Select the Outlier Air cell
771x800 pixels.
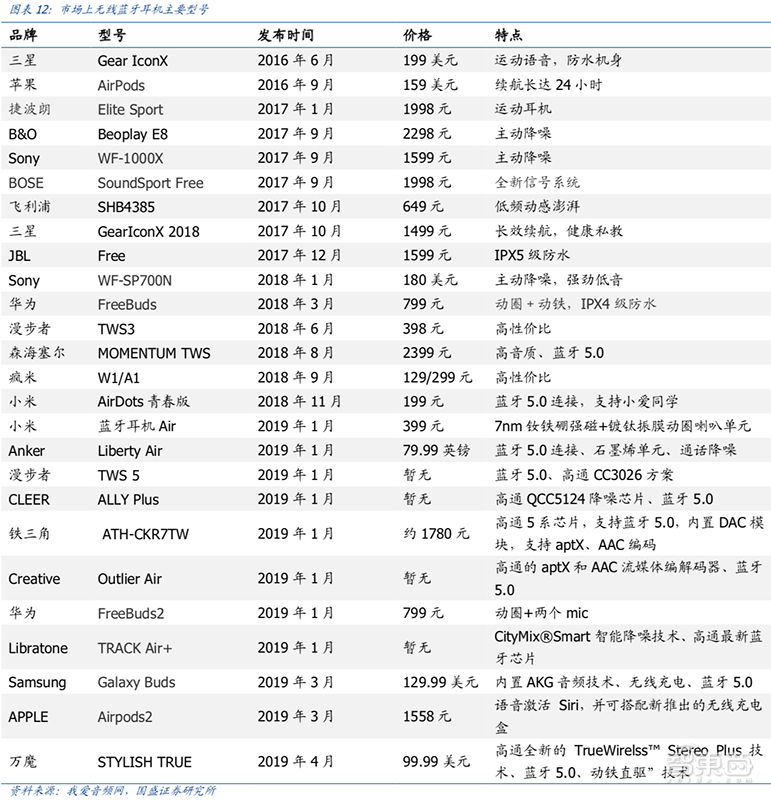(x=130, y=579)
